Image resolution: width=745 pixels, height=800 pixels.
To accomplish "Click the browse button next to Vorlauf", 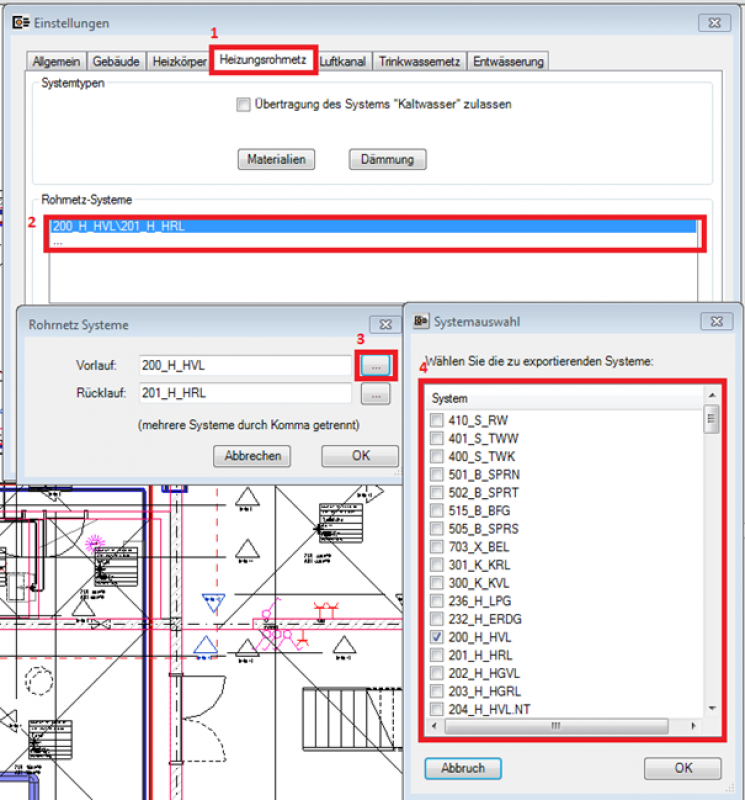I will [x=376, y=367].
